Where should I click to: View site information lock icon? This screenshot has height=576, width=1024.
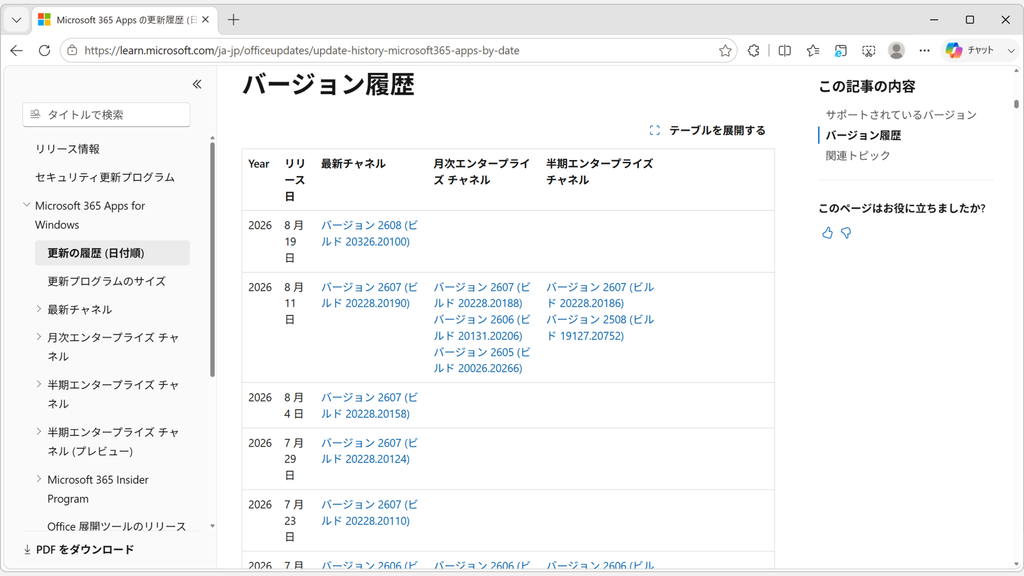click(x=72, y=50)
